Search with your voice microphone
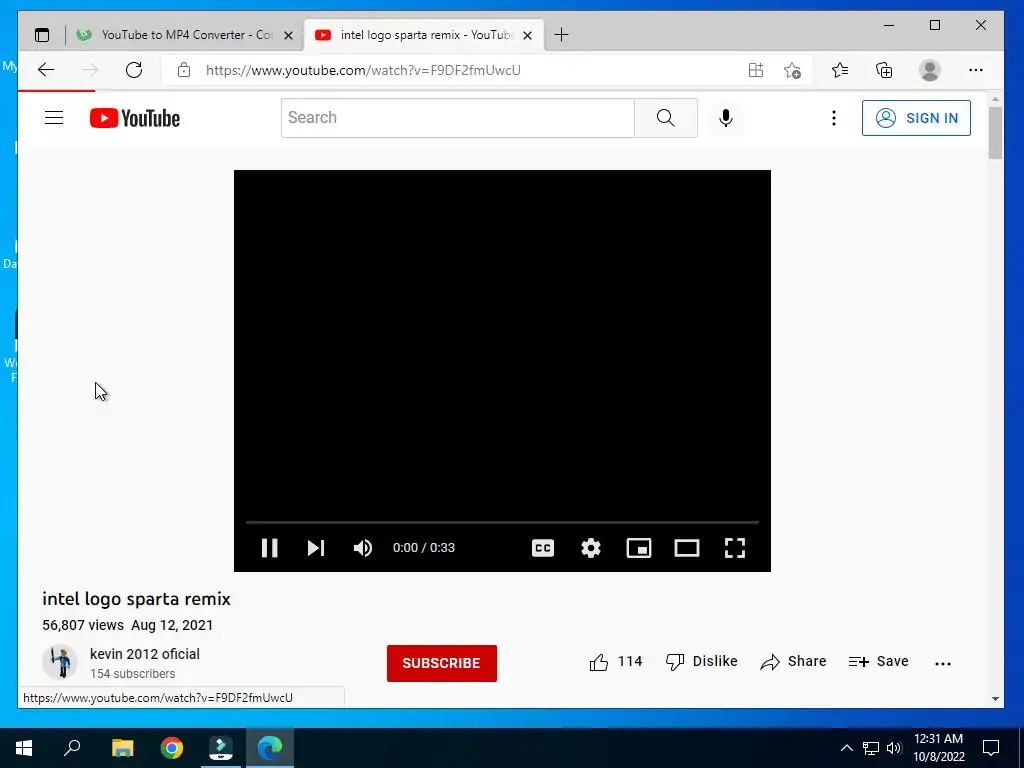 pyautogui.click(x=726, y=118)
